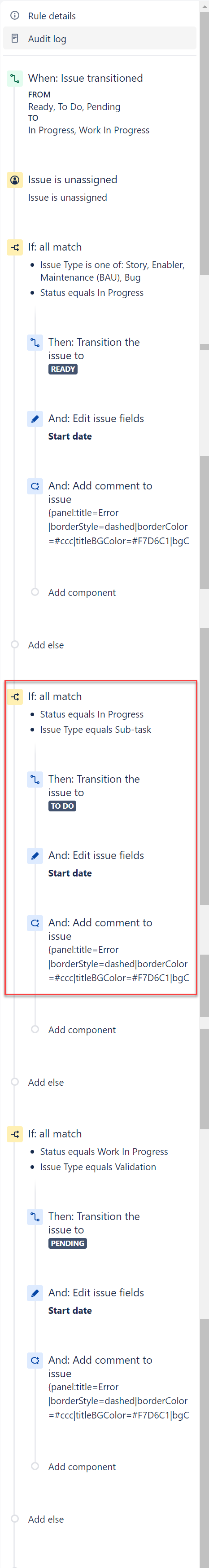Click the Issue is unassigned condition icon

coord(15,180)
